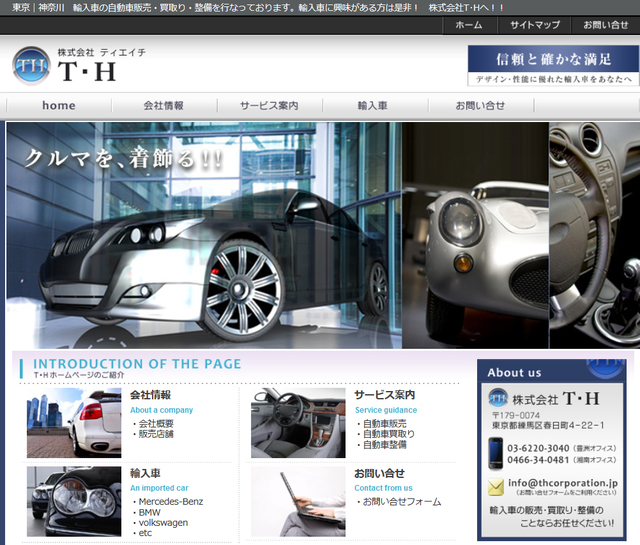The image size is (640, 545).
Task: Click the お問い合せフォーム link
Action: pyautogui.click(x=401, y=501)
